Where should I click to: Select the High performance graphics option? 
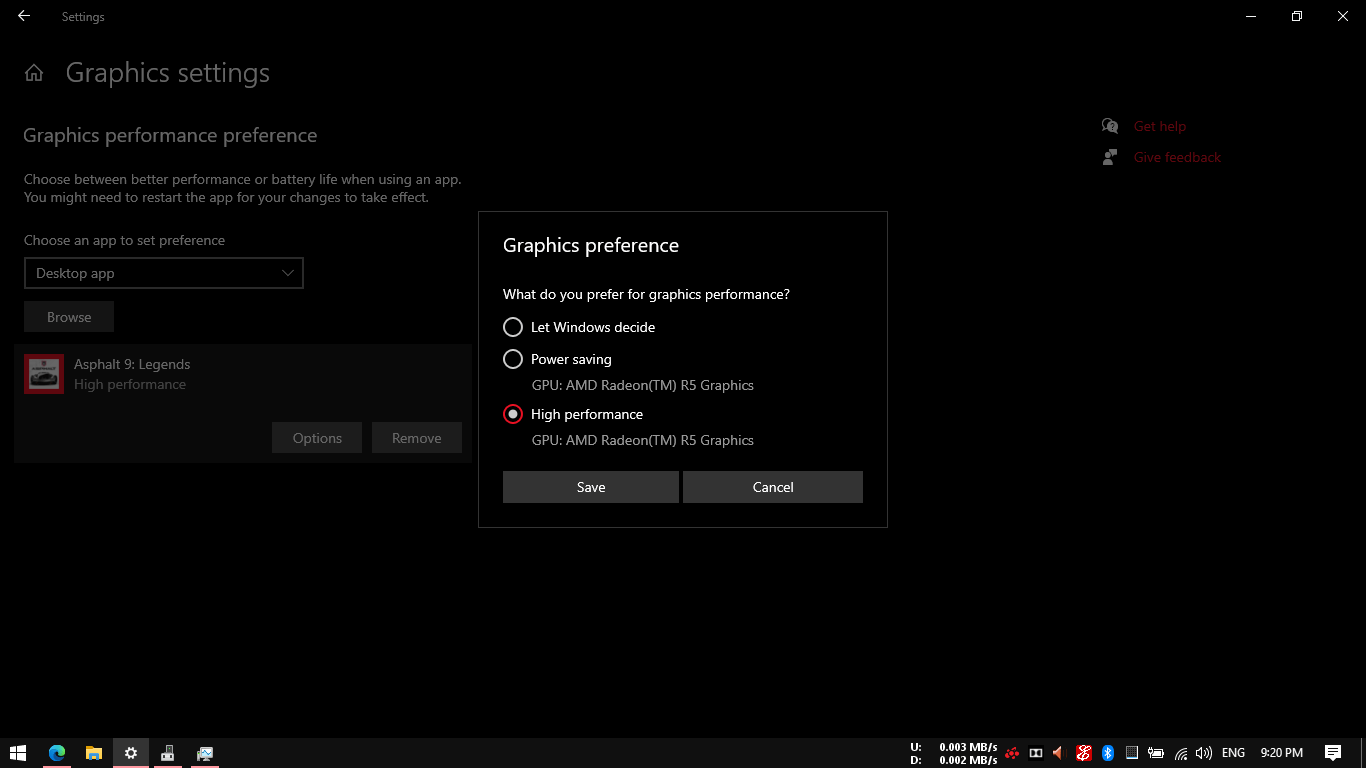(x=511, y=414)
